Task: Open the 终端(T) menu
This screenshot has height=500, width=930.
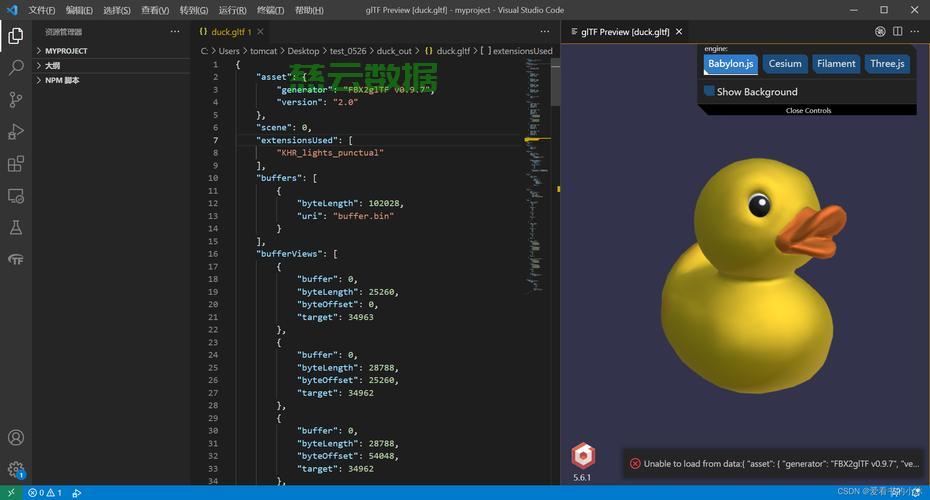Action: pos(270,10)
